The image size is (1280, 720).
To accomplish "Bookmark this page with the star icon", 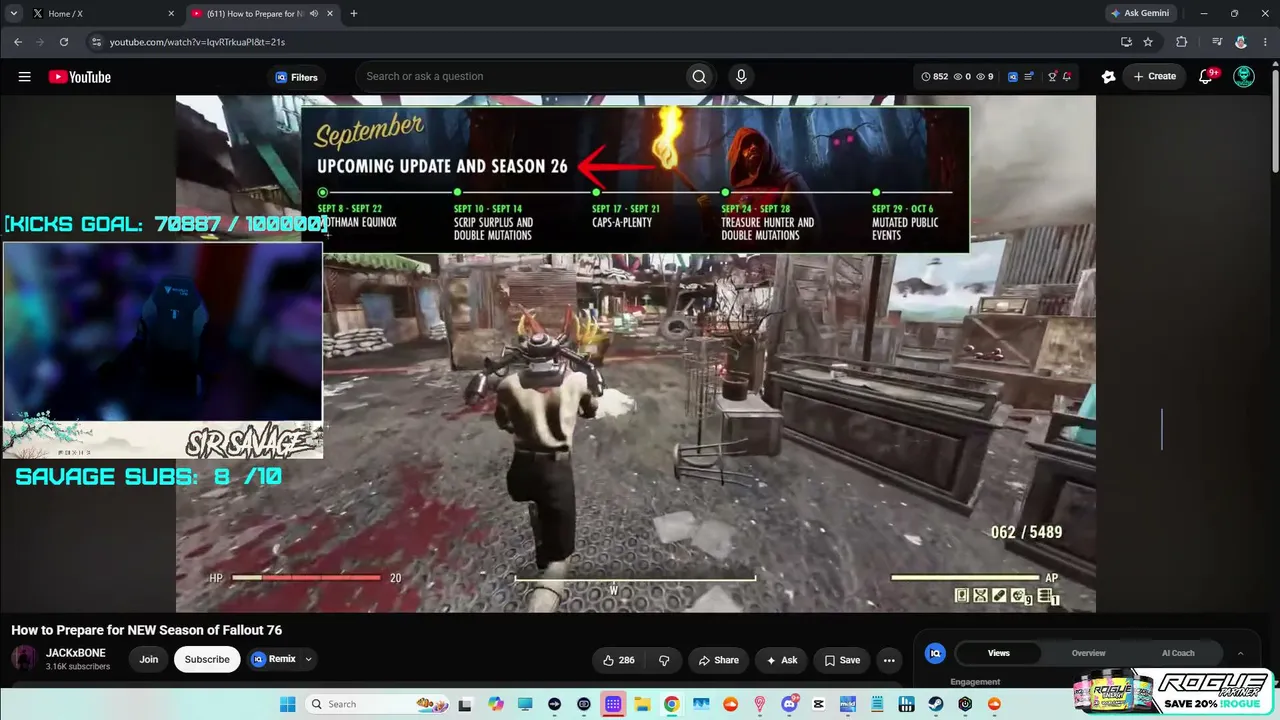I will click(x=1148, y=42).
